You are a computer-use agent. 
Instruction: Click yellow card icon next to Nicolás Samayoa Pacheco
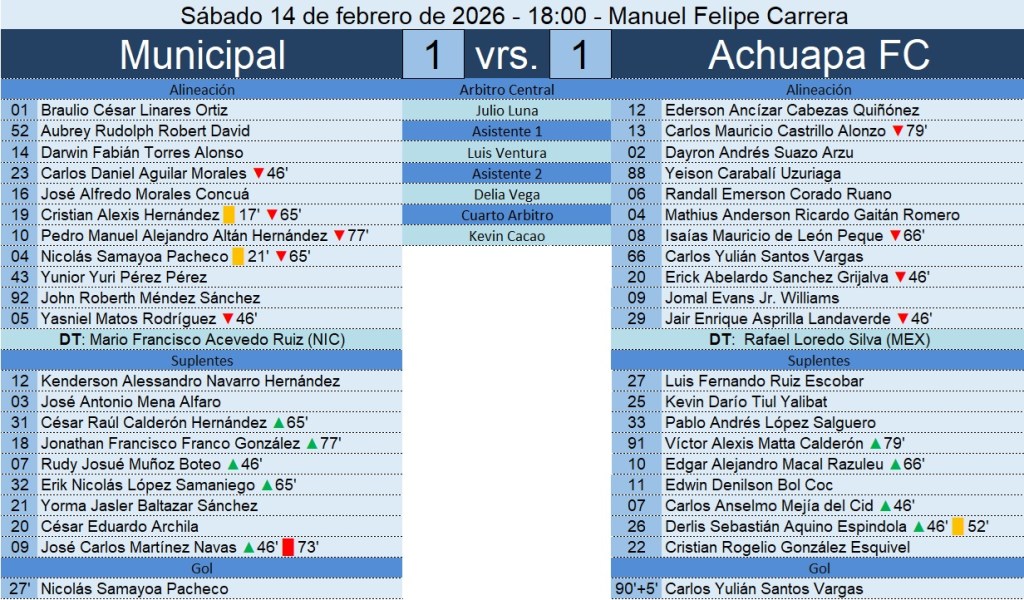coord(238,257)
